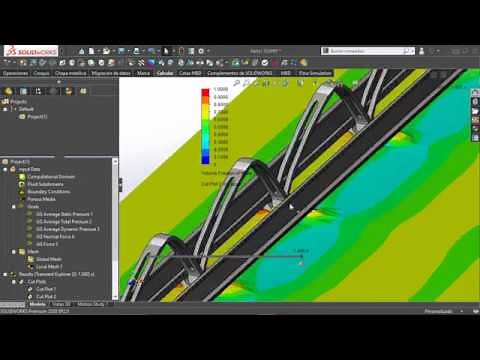
Task: Switch to the Flow Simulation ribbon tab
Action: (315, 73)
